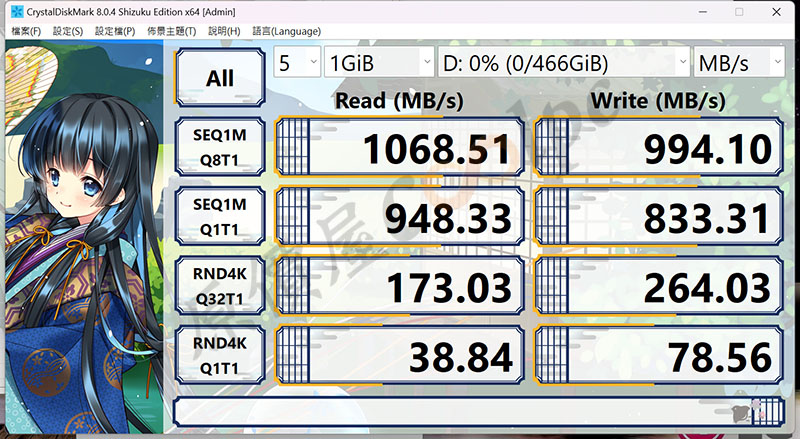
Task: Expand the 1GiB test size dropdown
Action: [379, 63]
